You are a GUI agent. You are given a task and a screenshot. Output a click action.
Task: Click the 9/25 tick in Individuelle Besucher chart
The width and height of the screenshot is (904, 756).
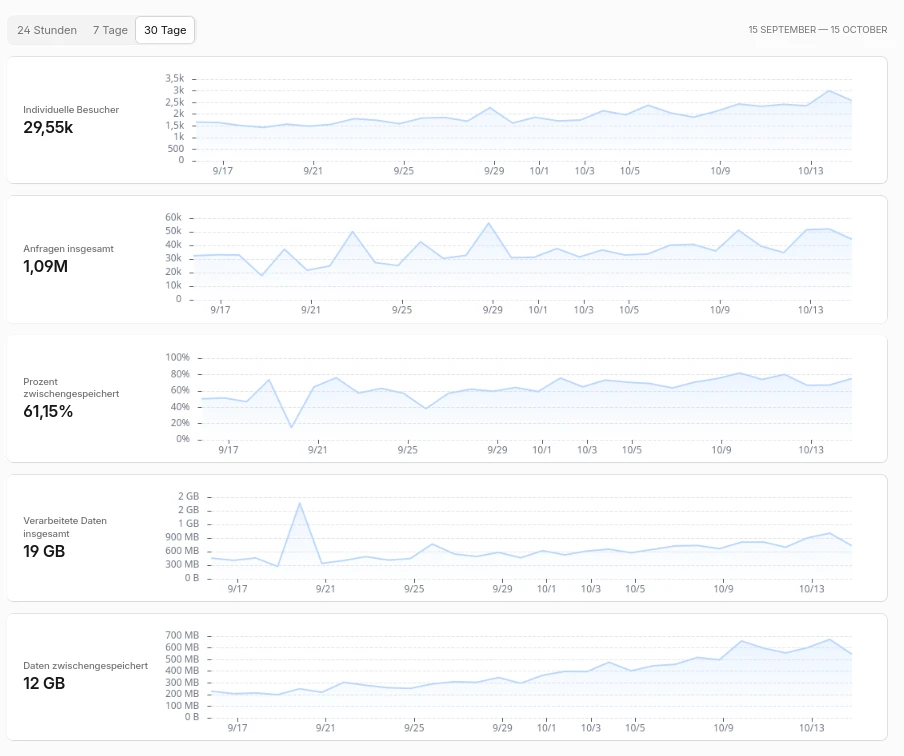[x=404, y=171]
